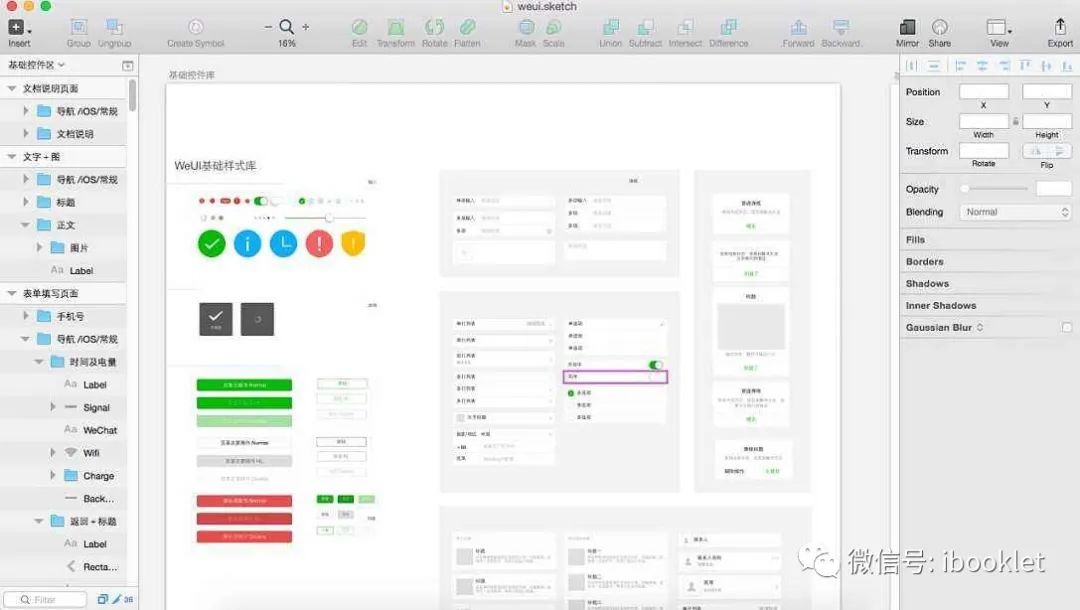Screen dimensions: 1080x610
Task: Apply the Subtract boolean operation
Action: pos(645,32)
